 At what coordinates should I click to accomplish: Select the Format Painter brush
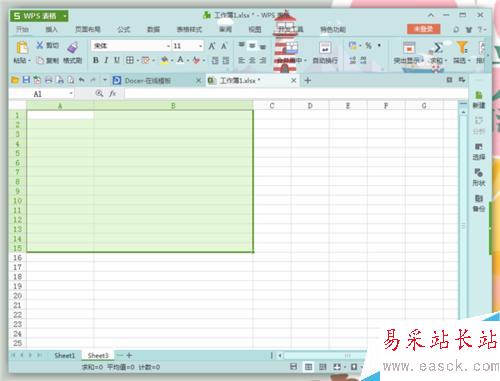click(73, 48)
